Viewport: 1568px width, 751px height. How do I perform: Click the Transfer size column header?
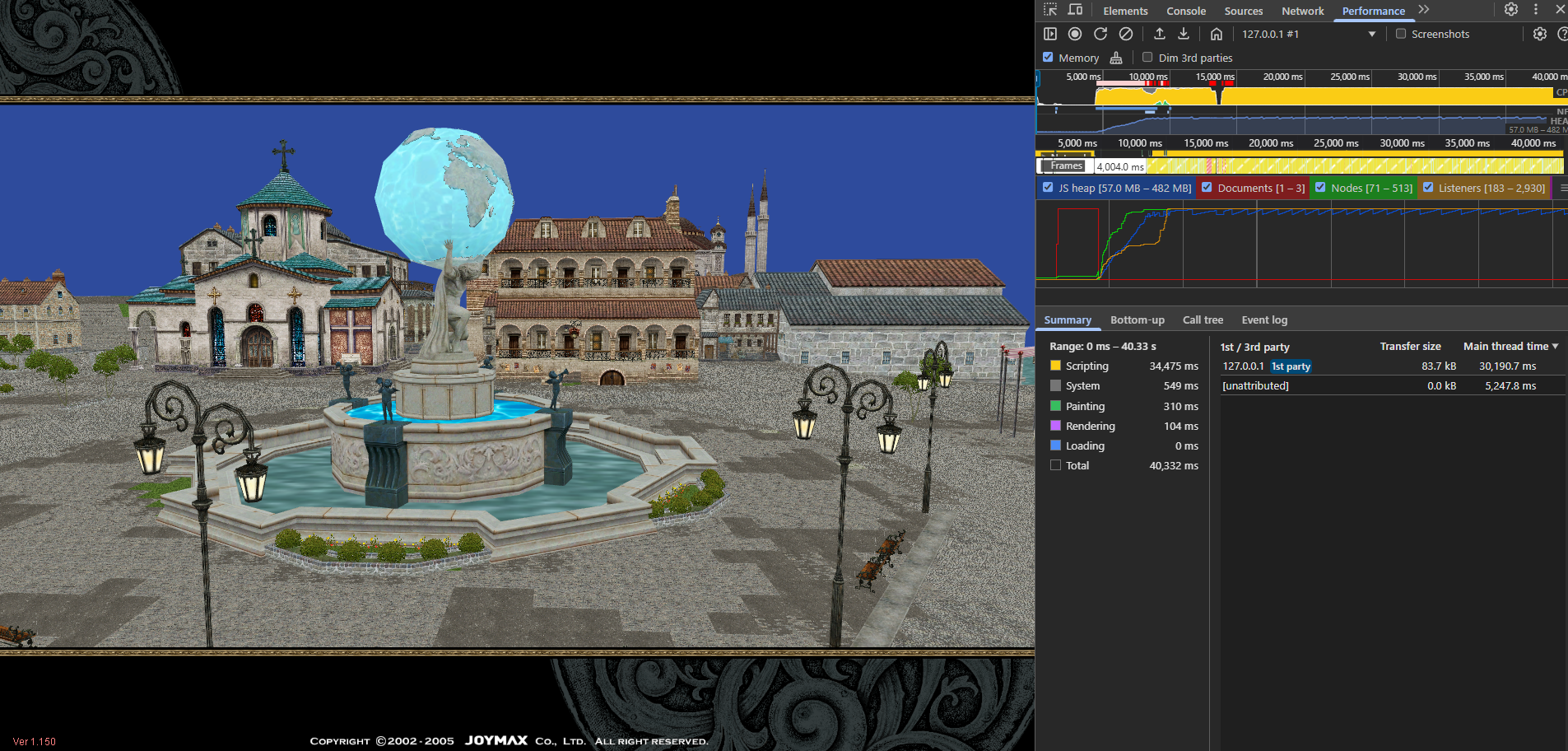click(1410, 347)
